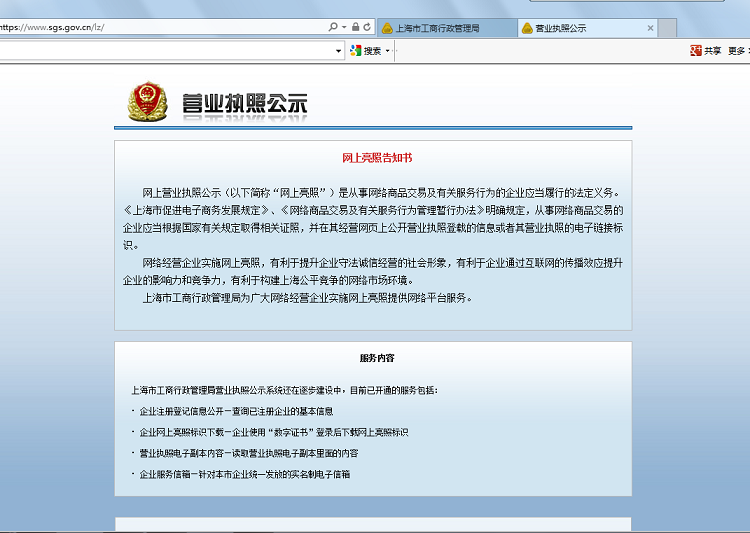Refresh the page with the reload icon

click(367, 27)
